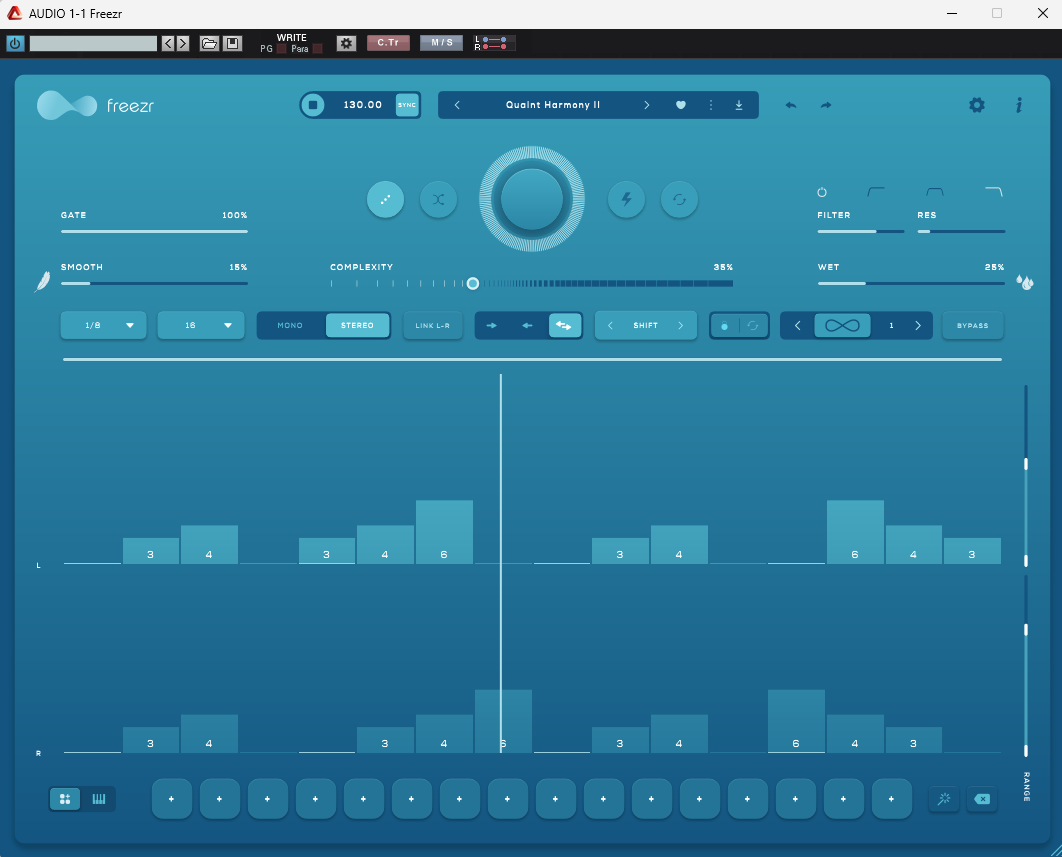Image resolution: width=1062 pixels, height=857 pixels.
Task: Open host plugin settings gear
Action: pyautogui.click(x=346, y=43)
